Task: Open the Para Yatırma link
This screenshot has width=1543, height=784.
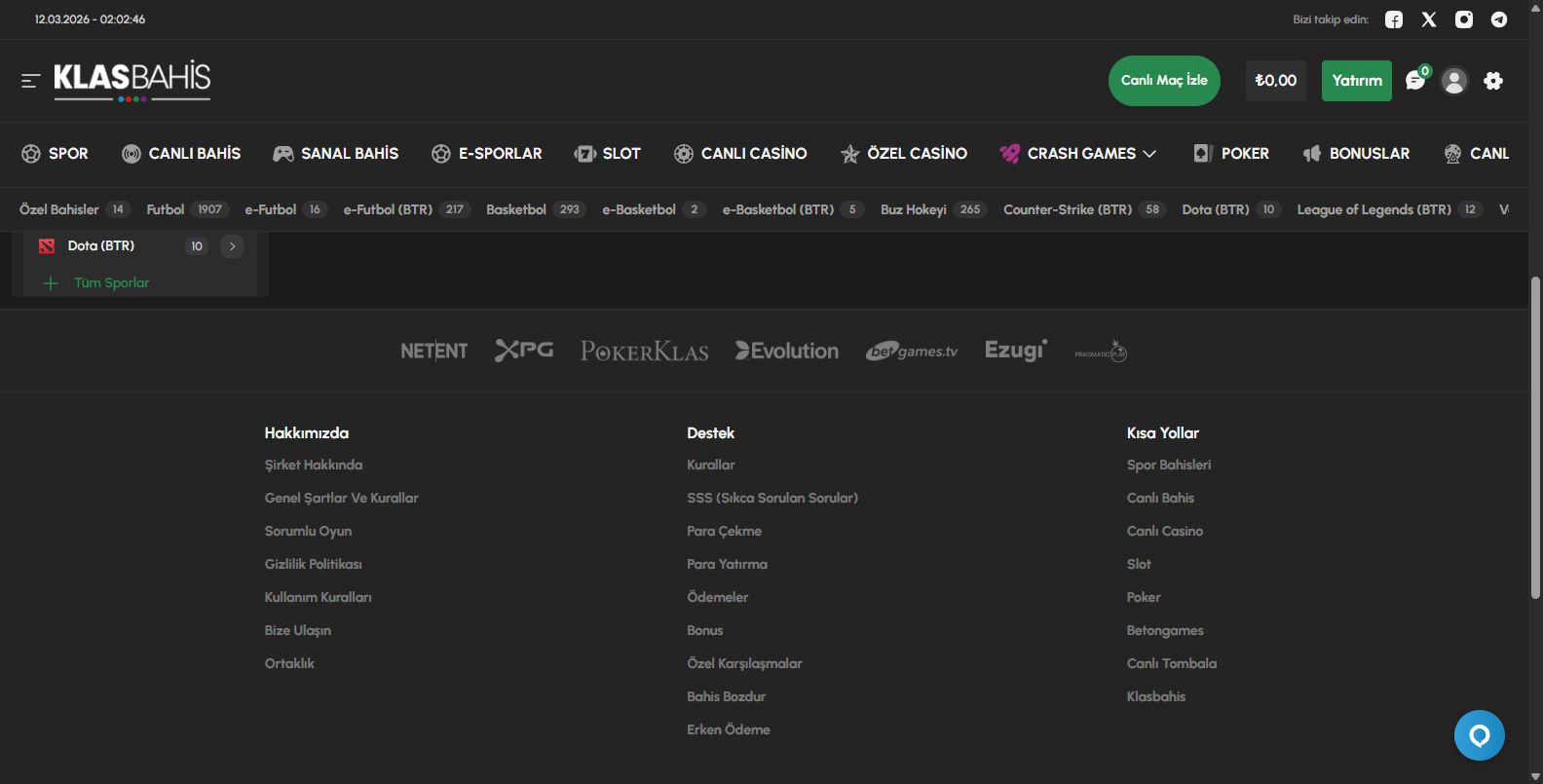Action: 728,565
